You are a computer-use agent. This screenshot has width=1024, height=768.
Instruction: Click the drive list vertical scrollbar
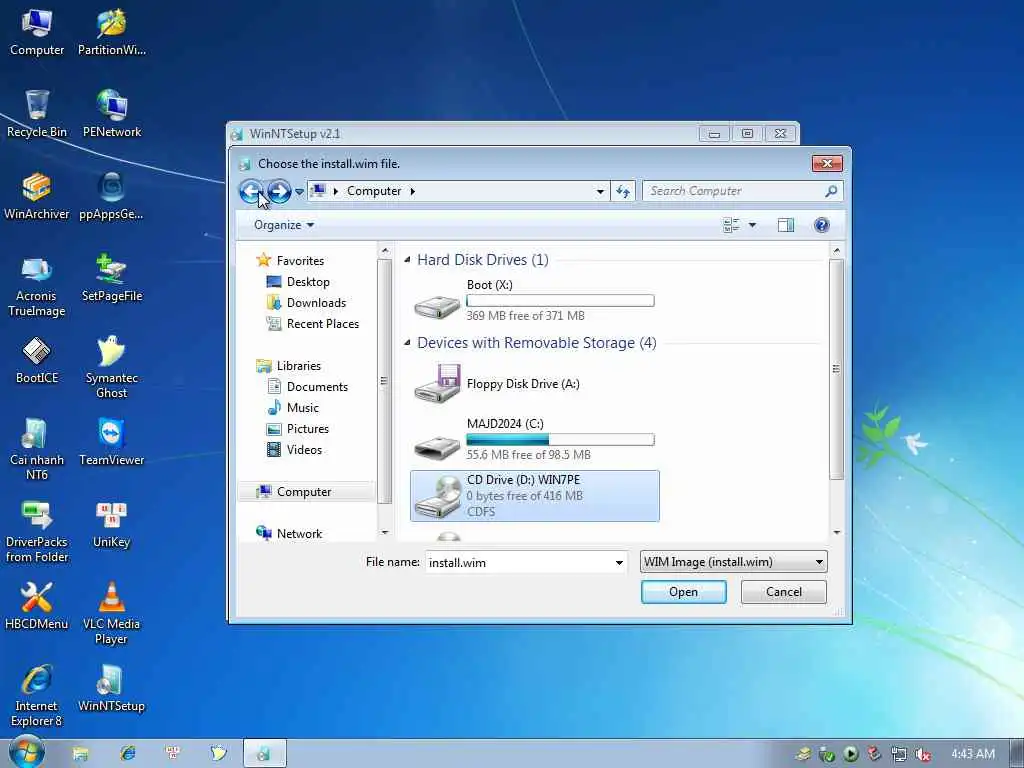tap(836, 370)
